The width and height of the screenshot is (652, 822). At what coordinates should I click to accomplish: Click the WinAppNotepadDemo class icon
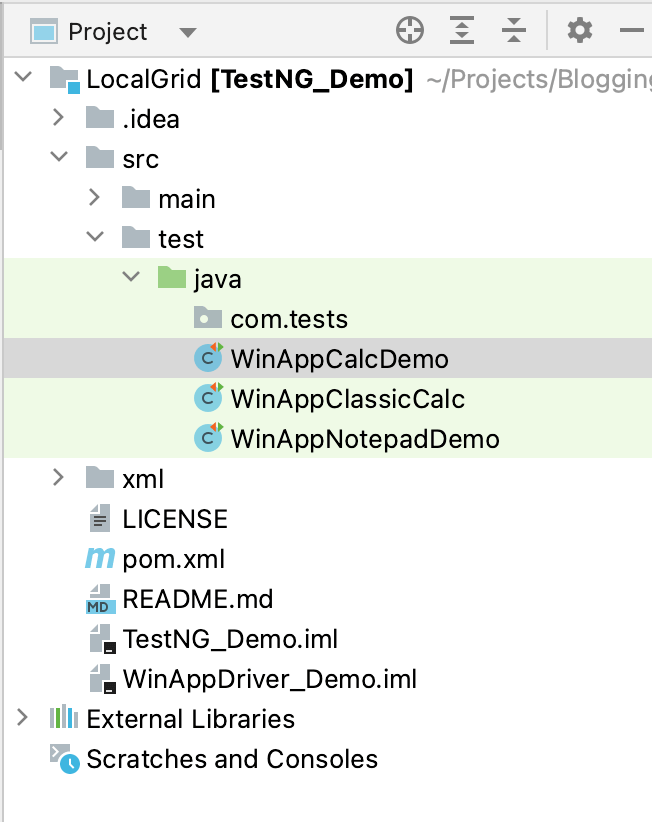tap(209, 437)
